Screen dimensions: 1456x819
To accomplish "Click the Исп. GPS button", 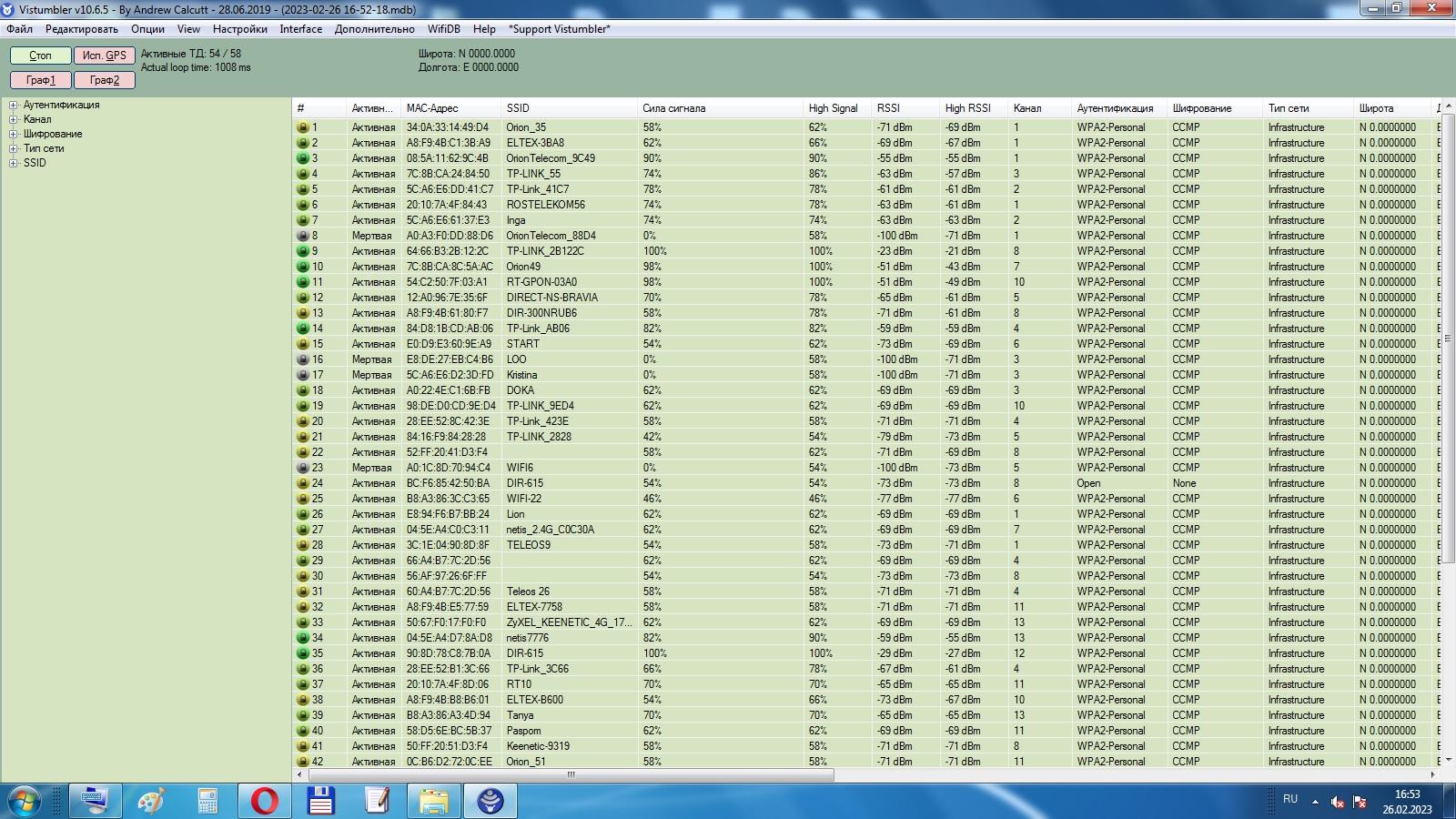I will click(105, 56).
